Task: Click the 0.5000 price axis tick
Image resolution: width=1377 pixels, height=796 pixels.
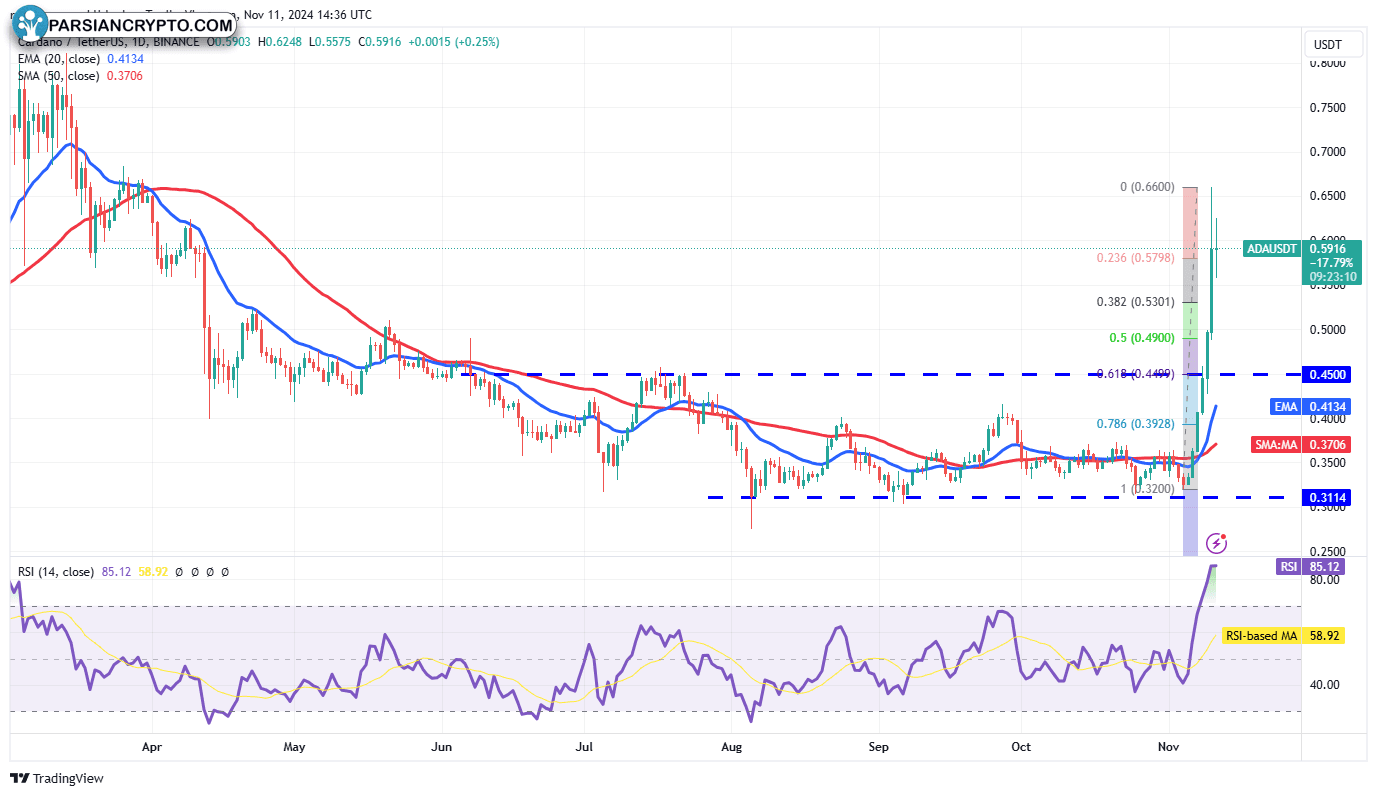Action: click(1328, 329)
